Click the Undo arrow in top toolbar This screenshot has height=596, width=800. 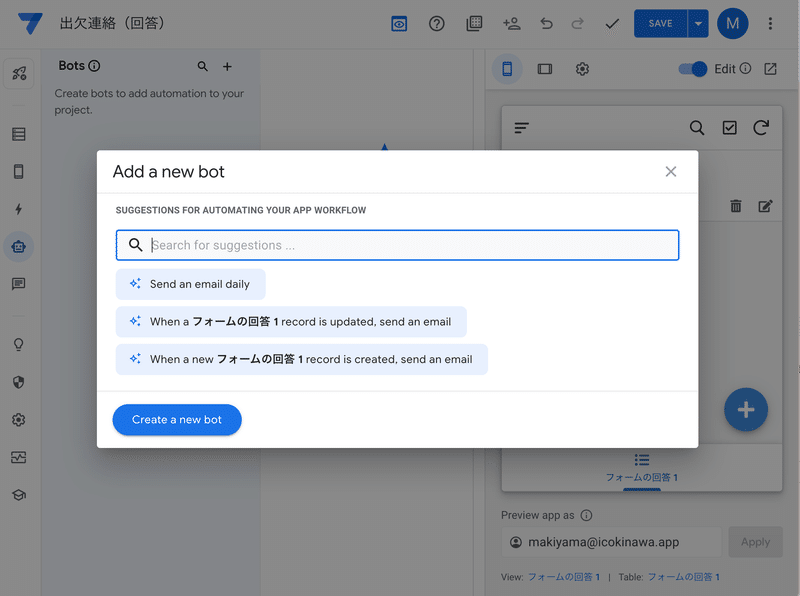(x=546, y=23)
